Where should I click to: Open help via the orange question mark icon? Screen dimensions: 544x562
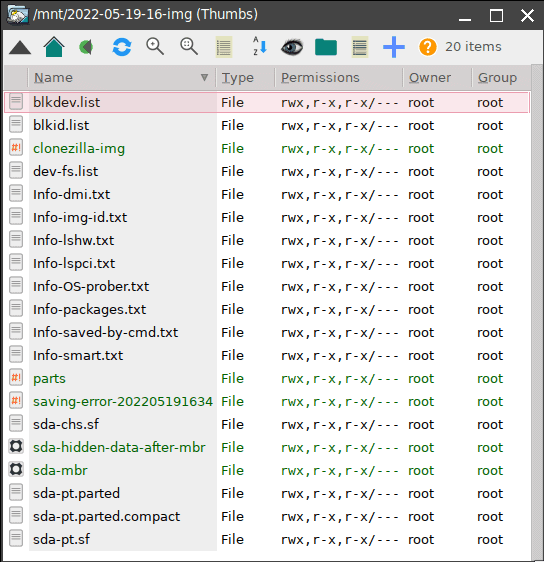coord(428,47)
